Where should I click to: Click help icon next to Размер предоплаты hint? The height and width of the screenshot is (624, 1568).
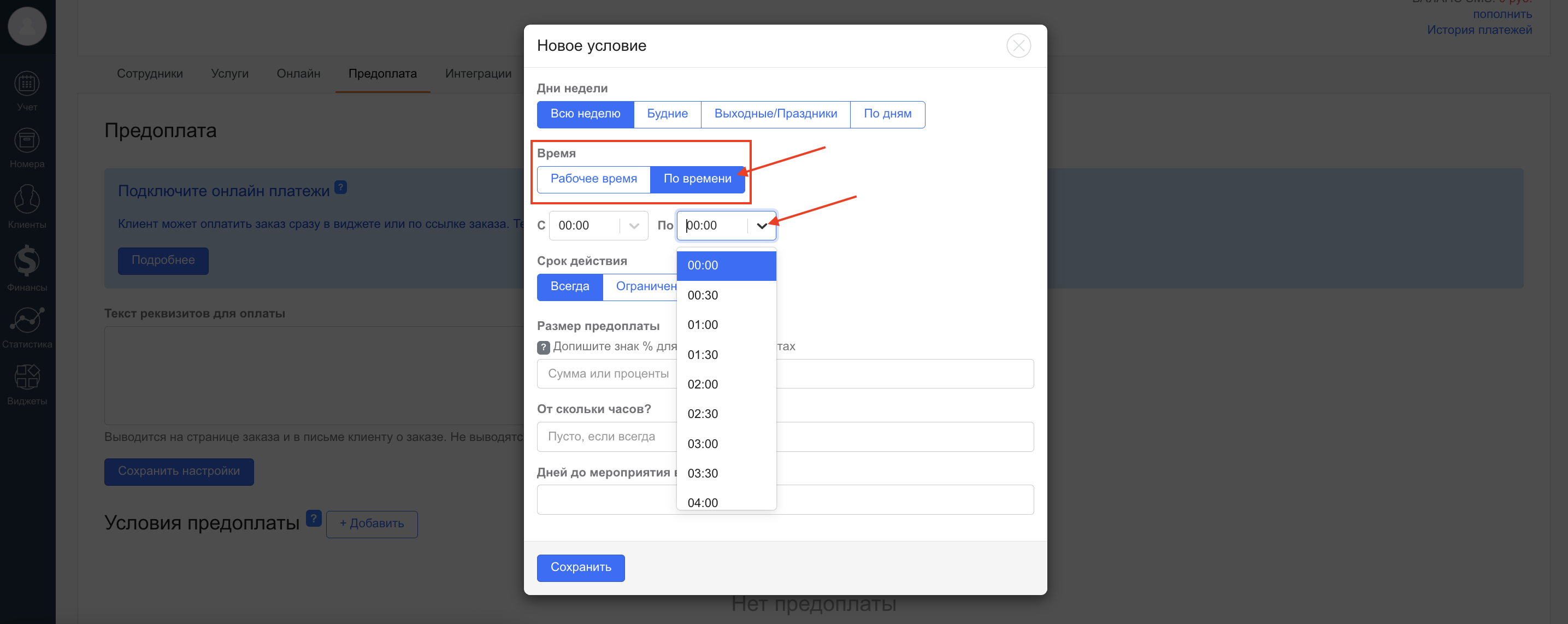[543, 347]
